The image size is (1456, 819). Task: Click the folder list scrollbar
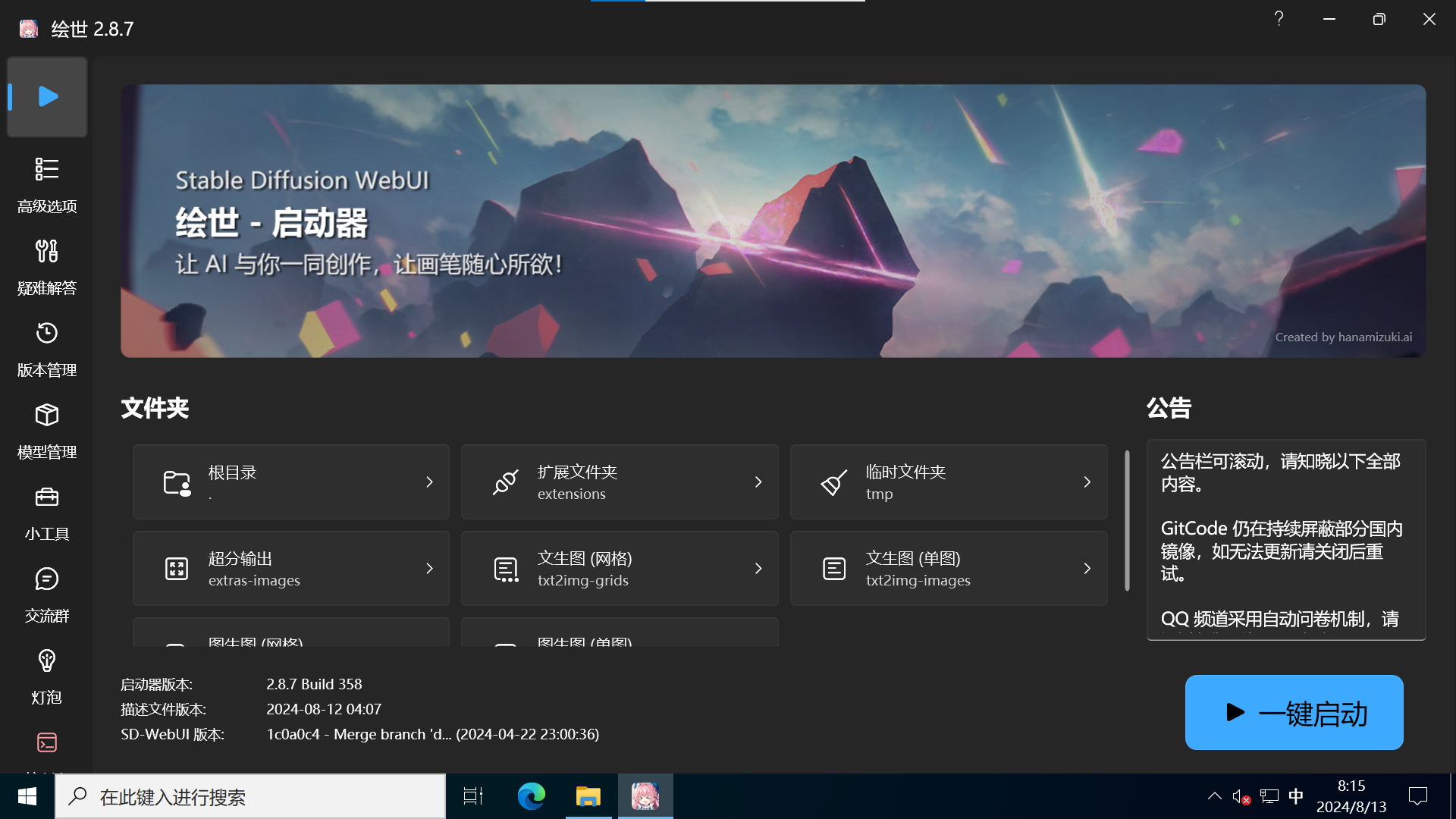point(1127,520)
